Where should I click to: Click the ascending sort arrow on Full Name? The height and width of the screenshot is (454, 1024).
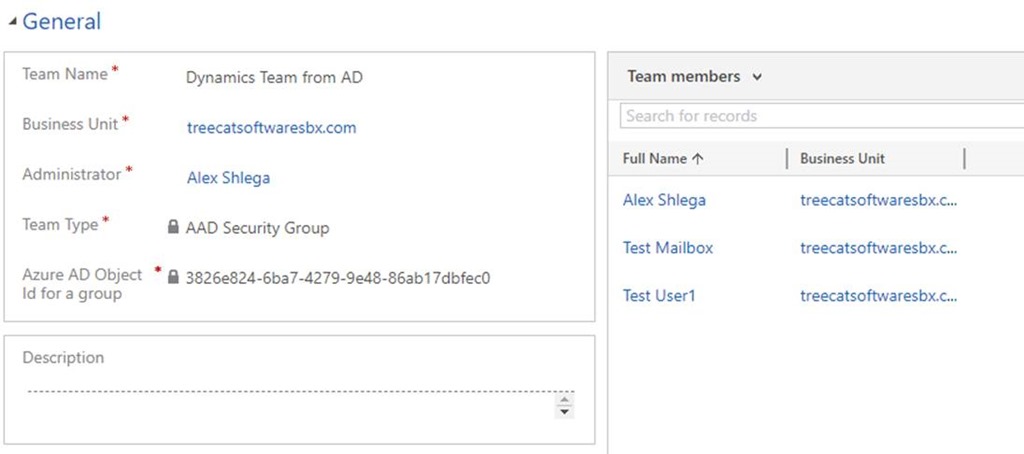pos(697,159)
